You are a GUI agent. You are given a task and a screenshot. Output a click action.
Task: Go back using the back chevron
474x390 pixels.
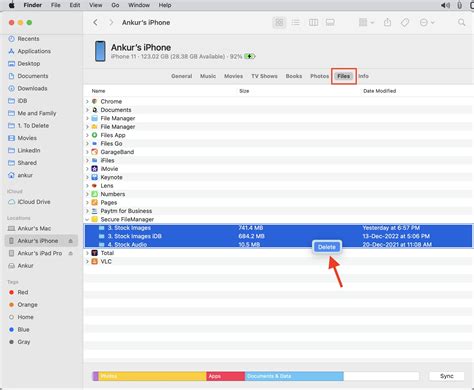coord(95,22)
